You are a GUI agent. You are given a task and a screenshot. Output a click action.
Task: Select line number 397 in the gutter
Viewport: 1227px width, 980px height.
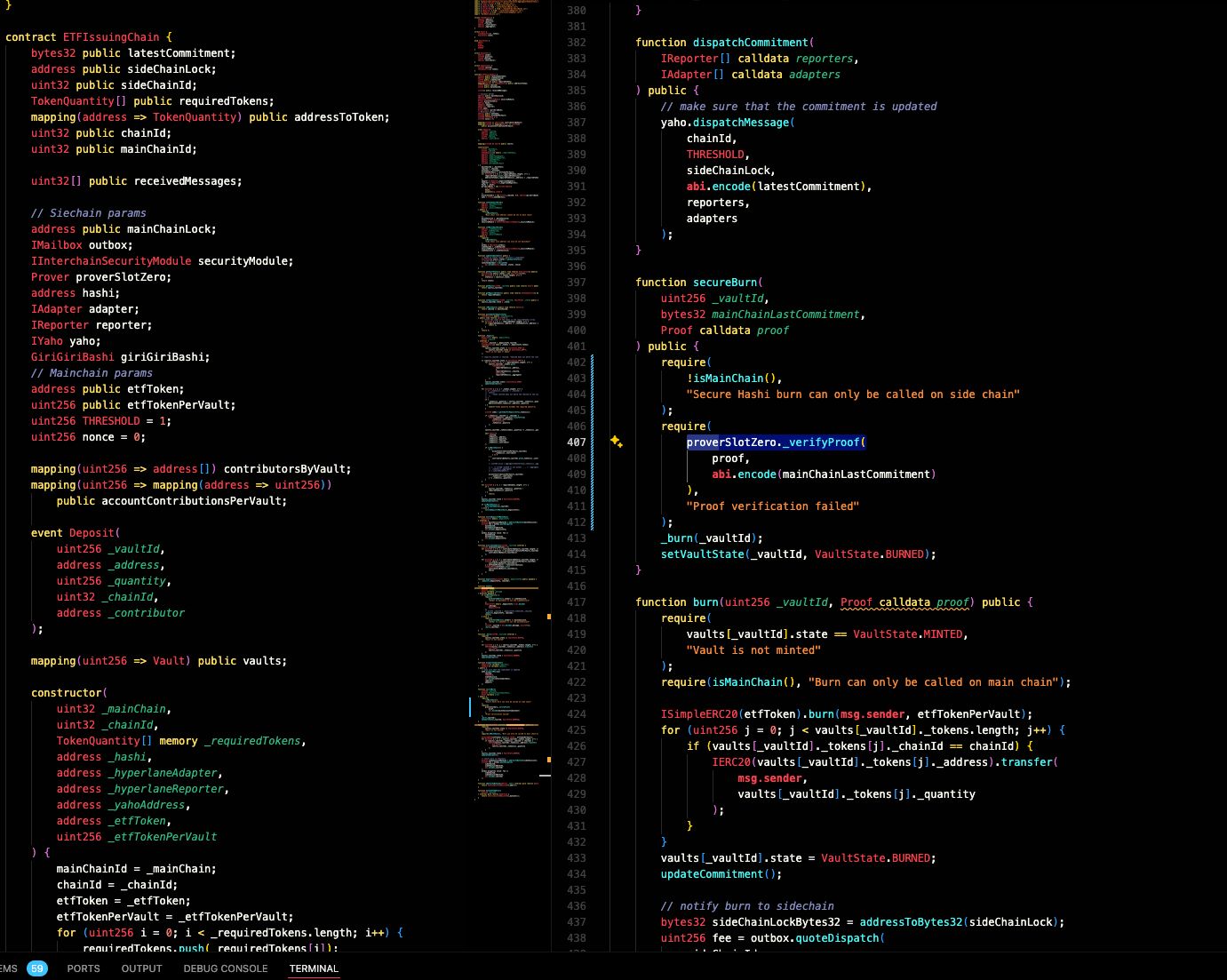(577, 283)
